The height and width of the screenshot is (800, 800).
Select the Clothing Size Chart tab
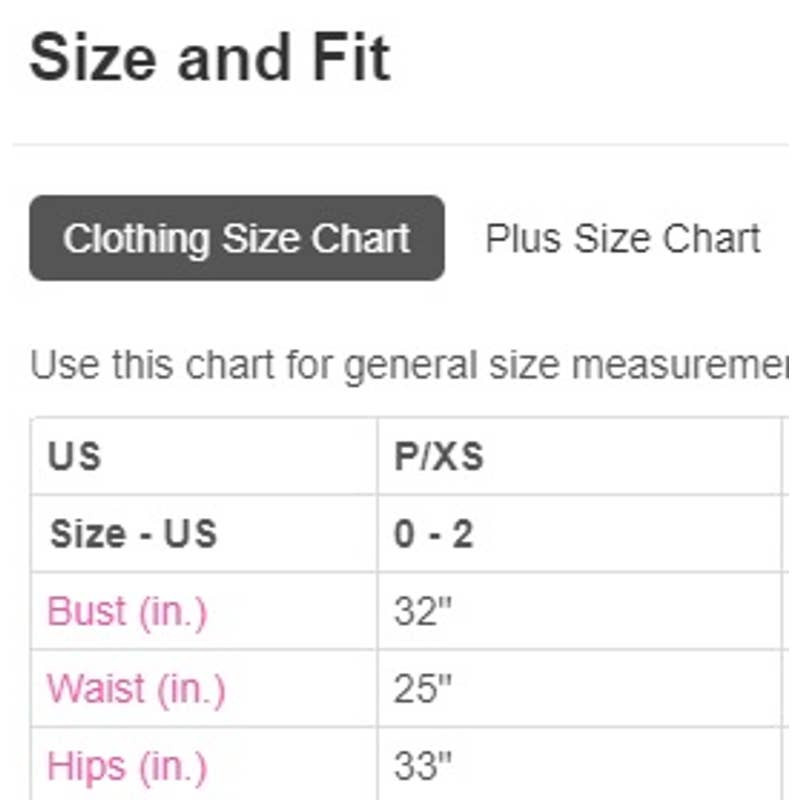tap(237, 239)
